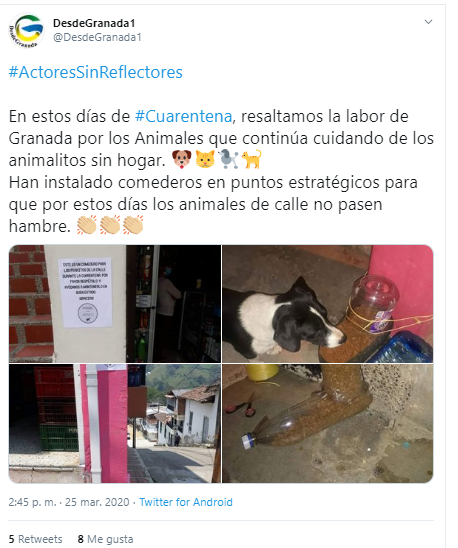
Task: Open the DesdeGranada1 profile avatar
Action: coord(26,30)
